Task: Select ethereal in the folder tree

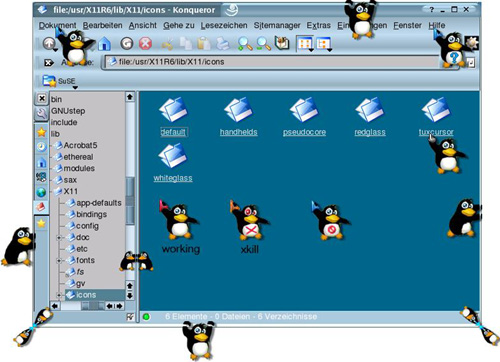Action: click(x=78, y=157)
